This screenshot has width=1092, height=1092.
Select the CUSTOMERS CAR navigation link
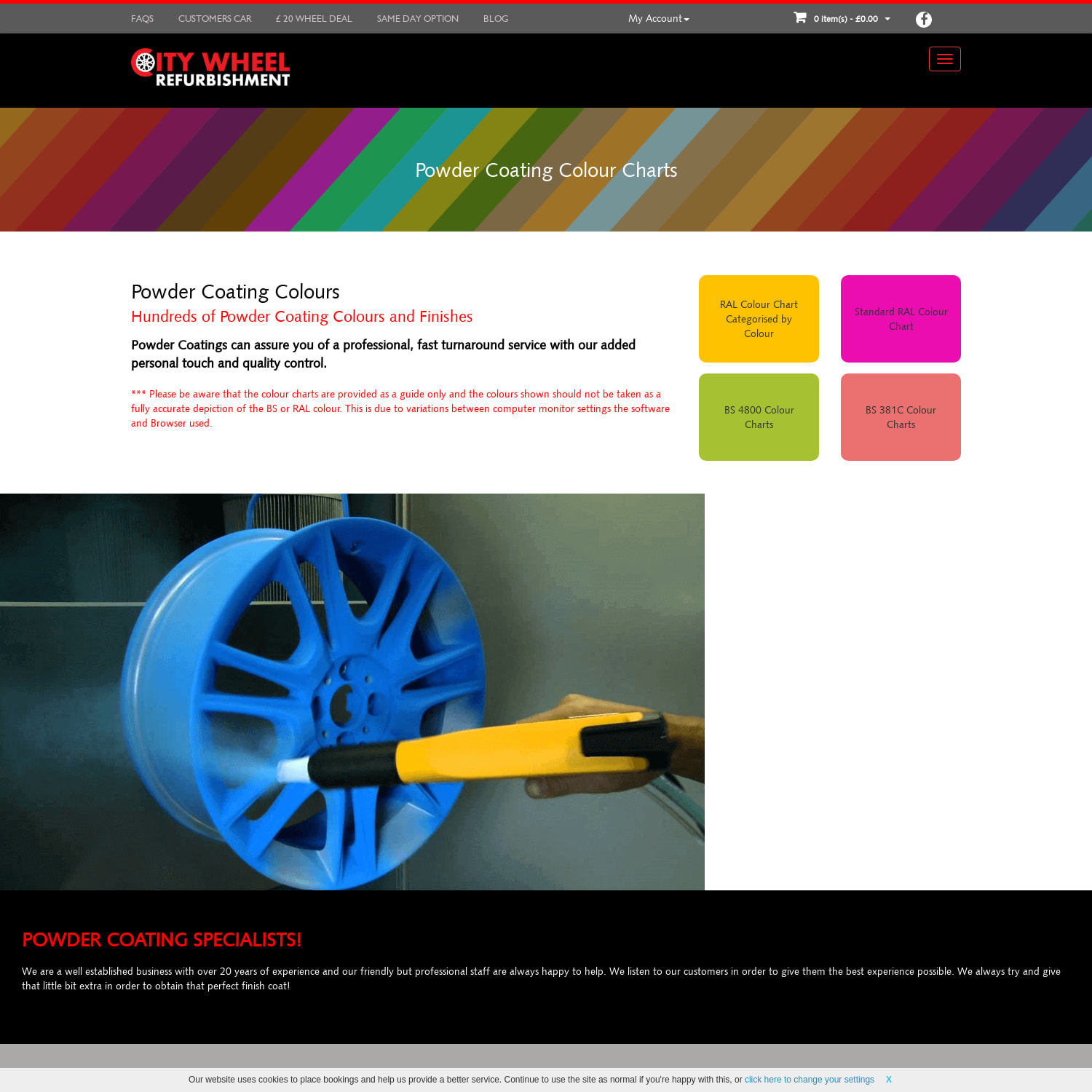tap(214, 18)
